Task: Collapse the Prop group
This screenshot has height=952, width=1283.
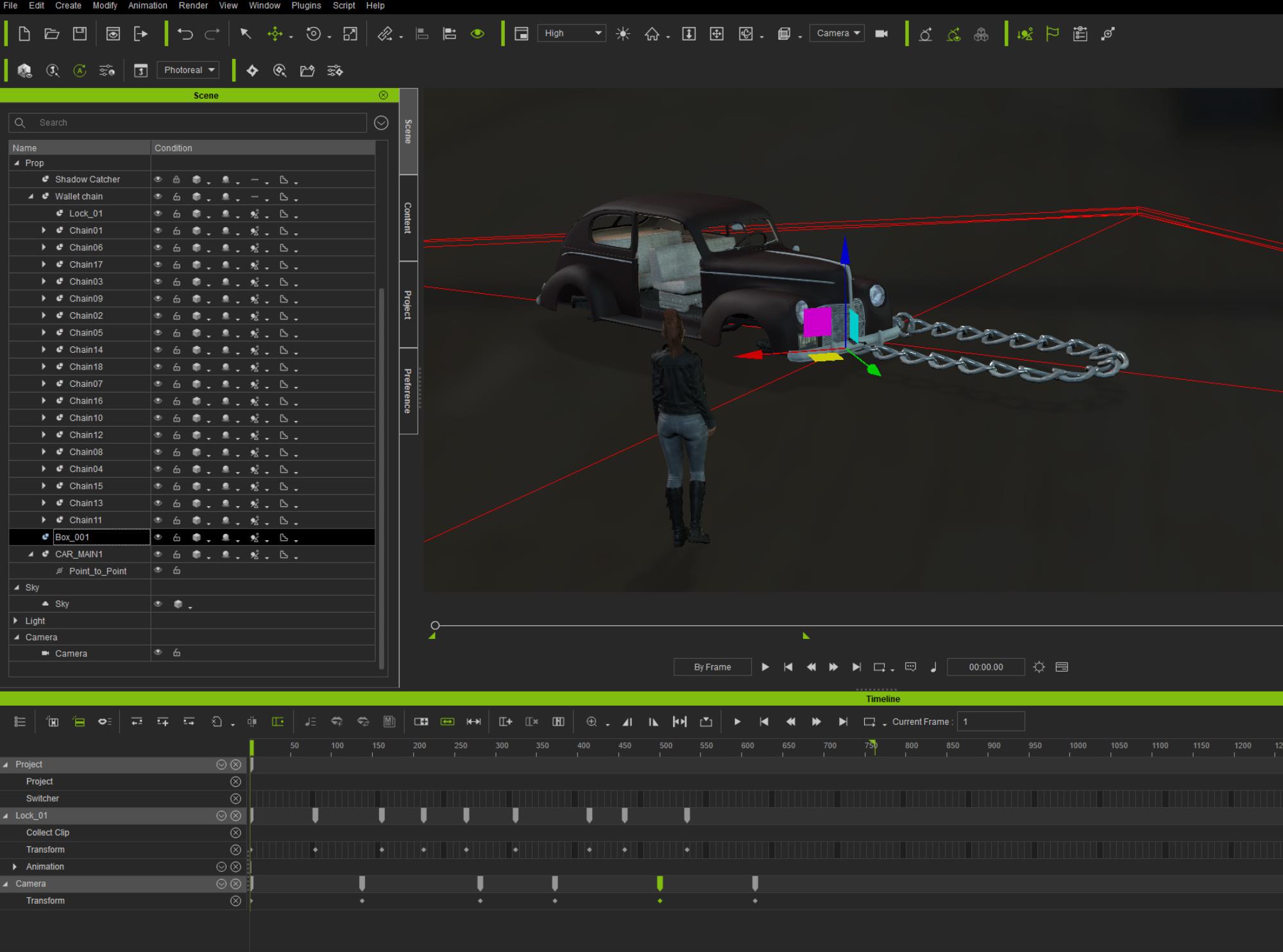Action: 17,163
